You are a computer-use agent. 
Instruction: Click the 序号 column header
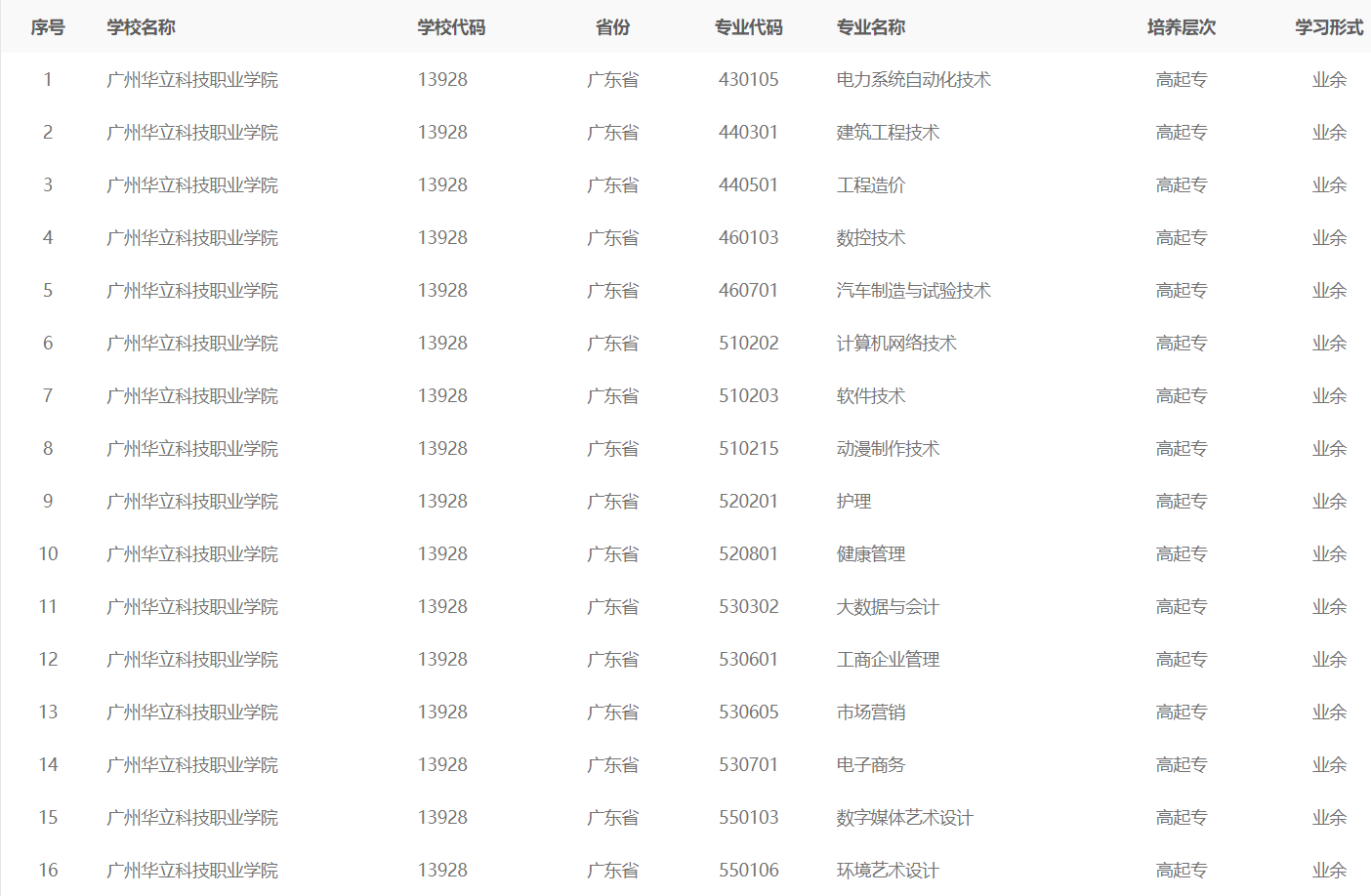(x=48, y=27)
